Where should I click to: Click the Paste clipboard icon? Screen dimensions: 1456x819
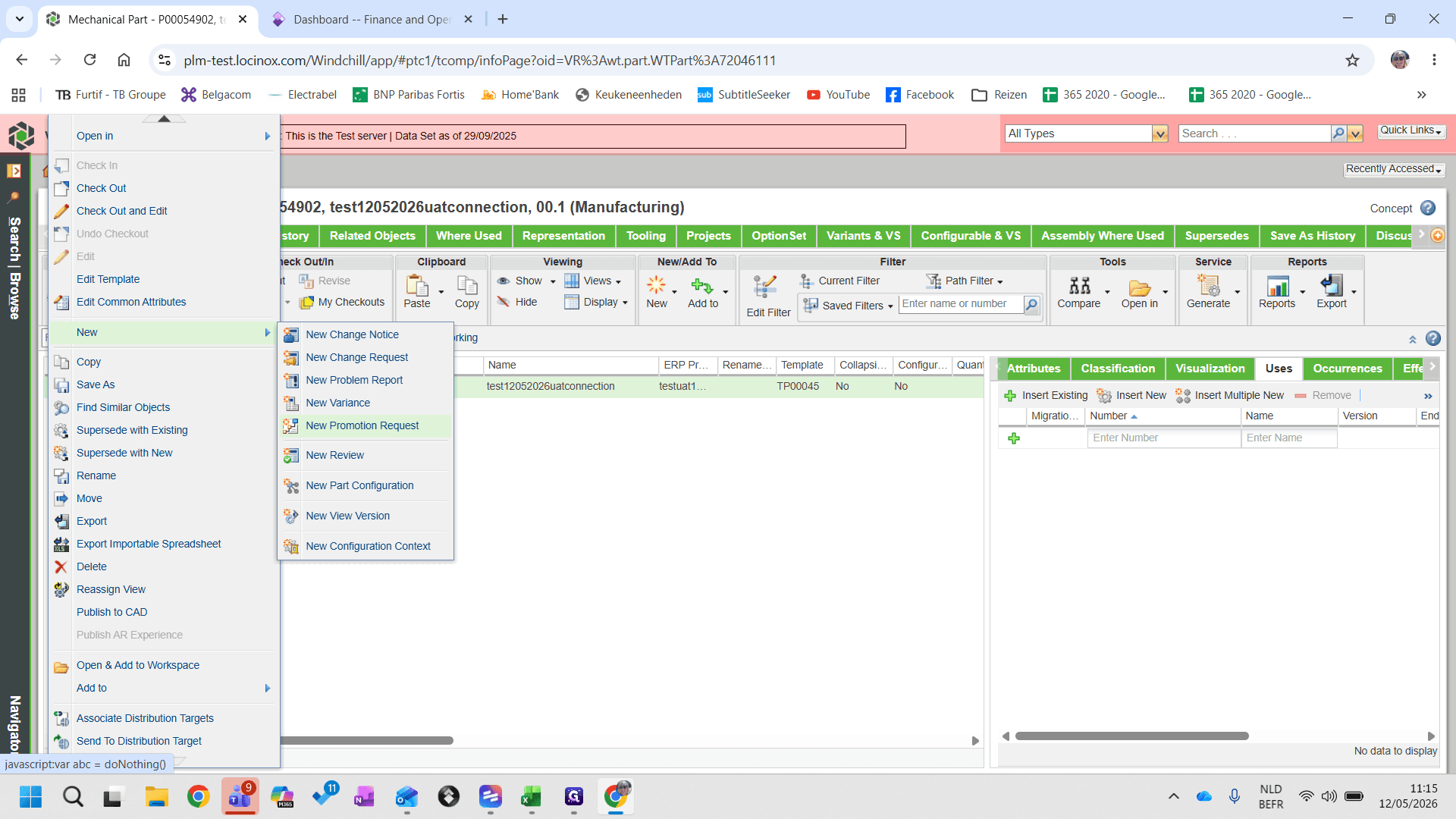416,285
